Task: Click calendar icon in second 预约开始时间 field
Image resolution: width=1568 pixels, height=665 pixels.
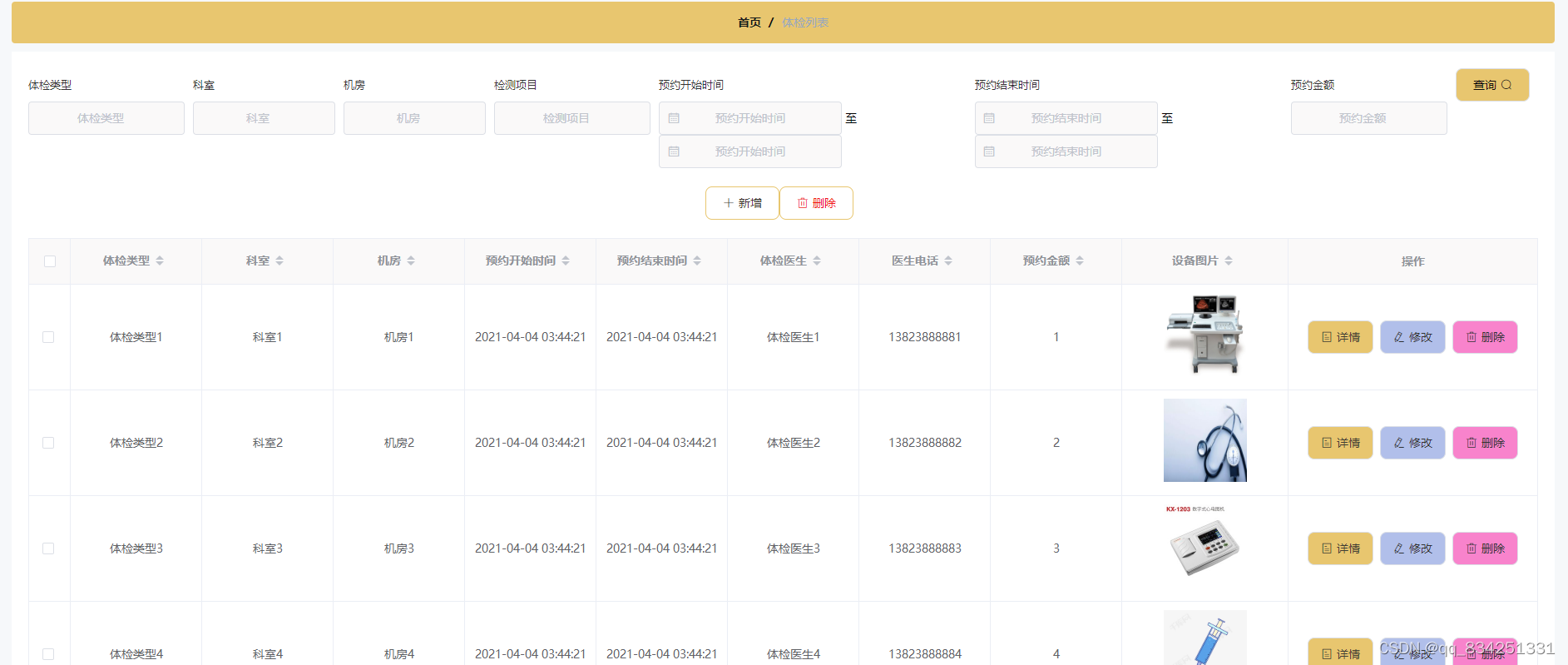Action: coord(674,151)
